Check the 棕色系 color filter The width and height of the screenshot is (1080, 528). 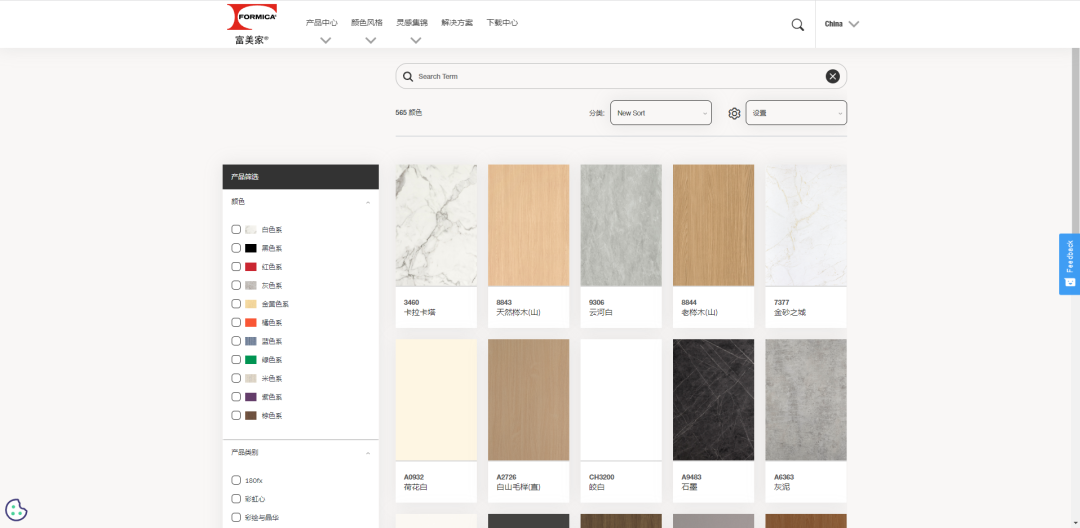pos(236,415)
